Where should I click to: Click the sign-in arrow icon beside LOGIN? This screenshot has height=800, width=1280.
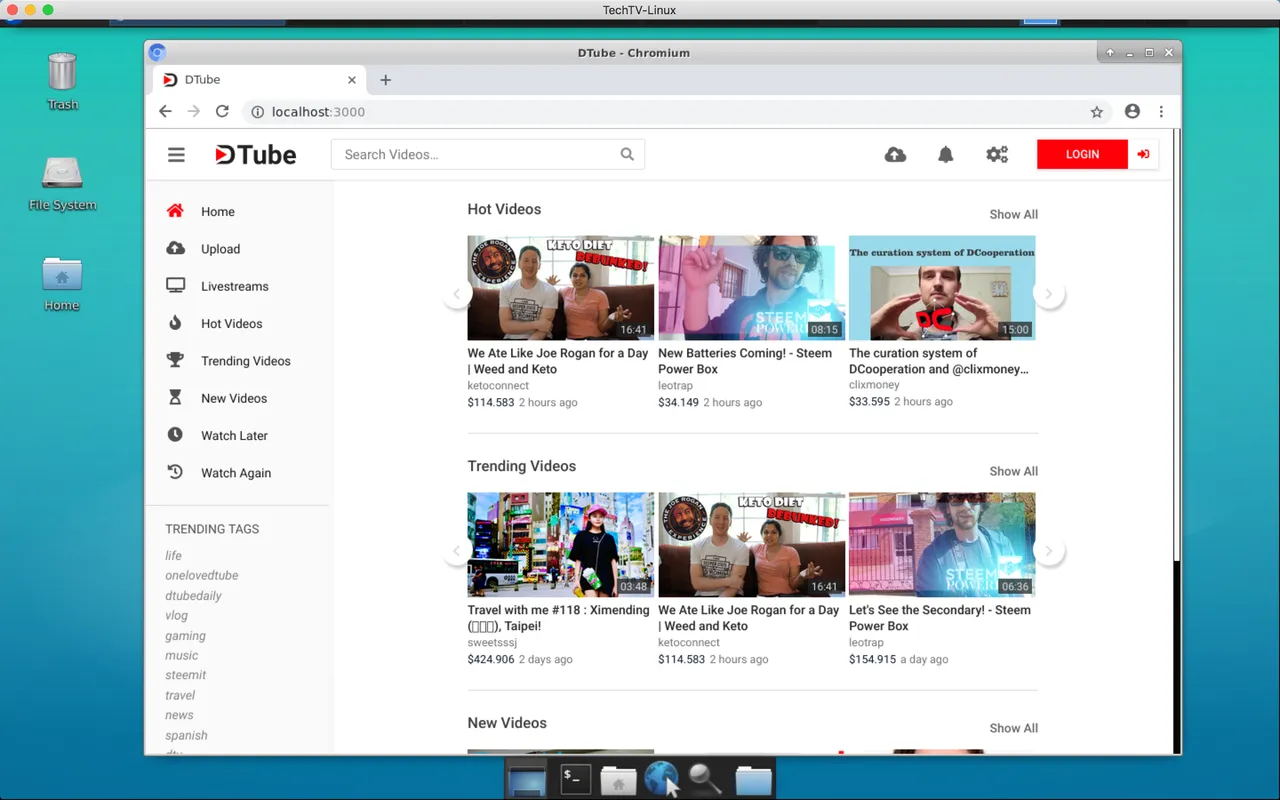point(1143,154)
